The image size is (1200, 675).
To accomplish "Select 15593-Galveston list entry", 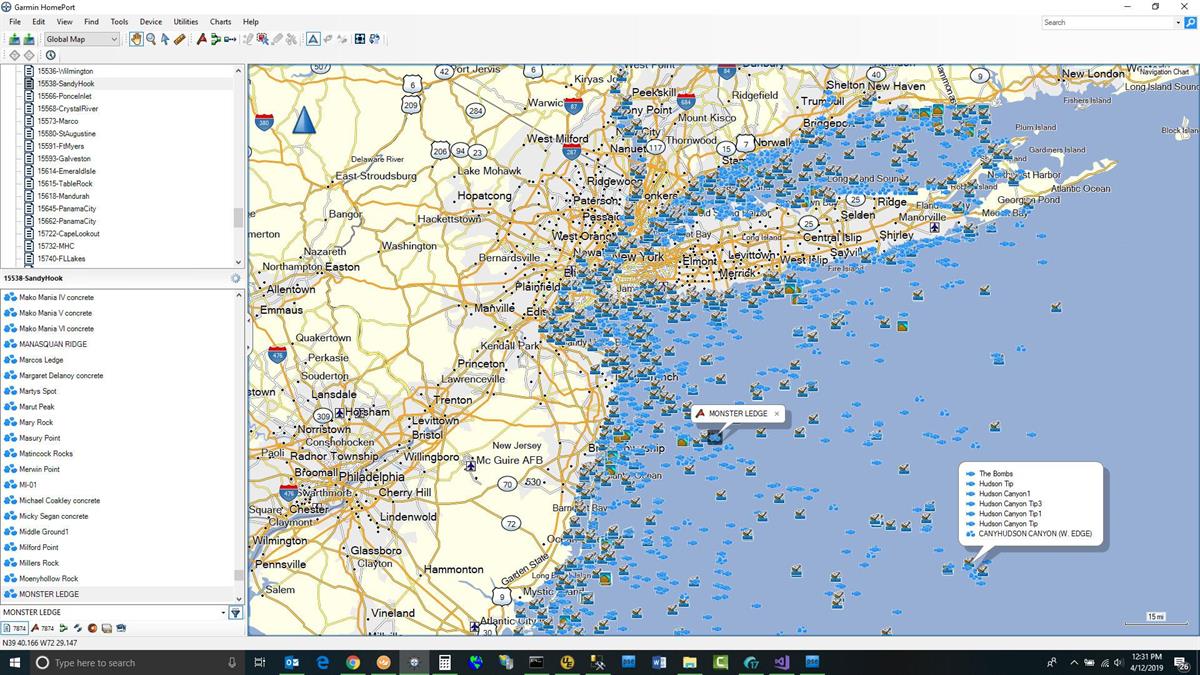I will 64,159.
